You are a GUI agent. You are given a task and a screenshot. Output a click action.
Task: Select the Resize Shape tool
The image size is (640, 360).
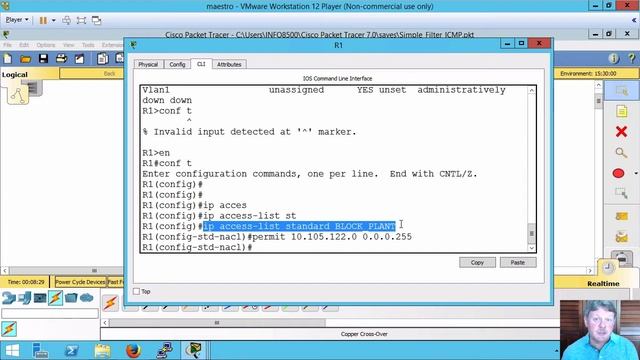[621, 193]
